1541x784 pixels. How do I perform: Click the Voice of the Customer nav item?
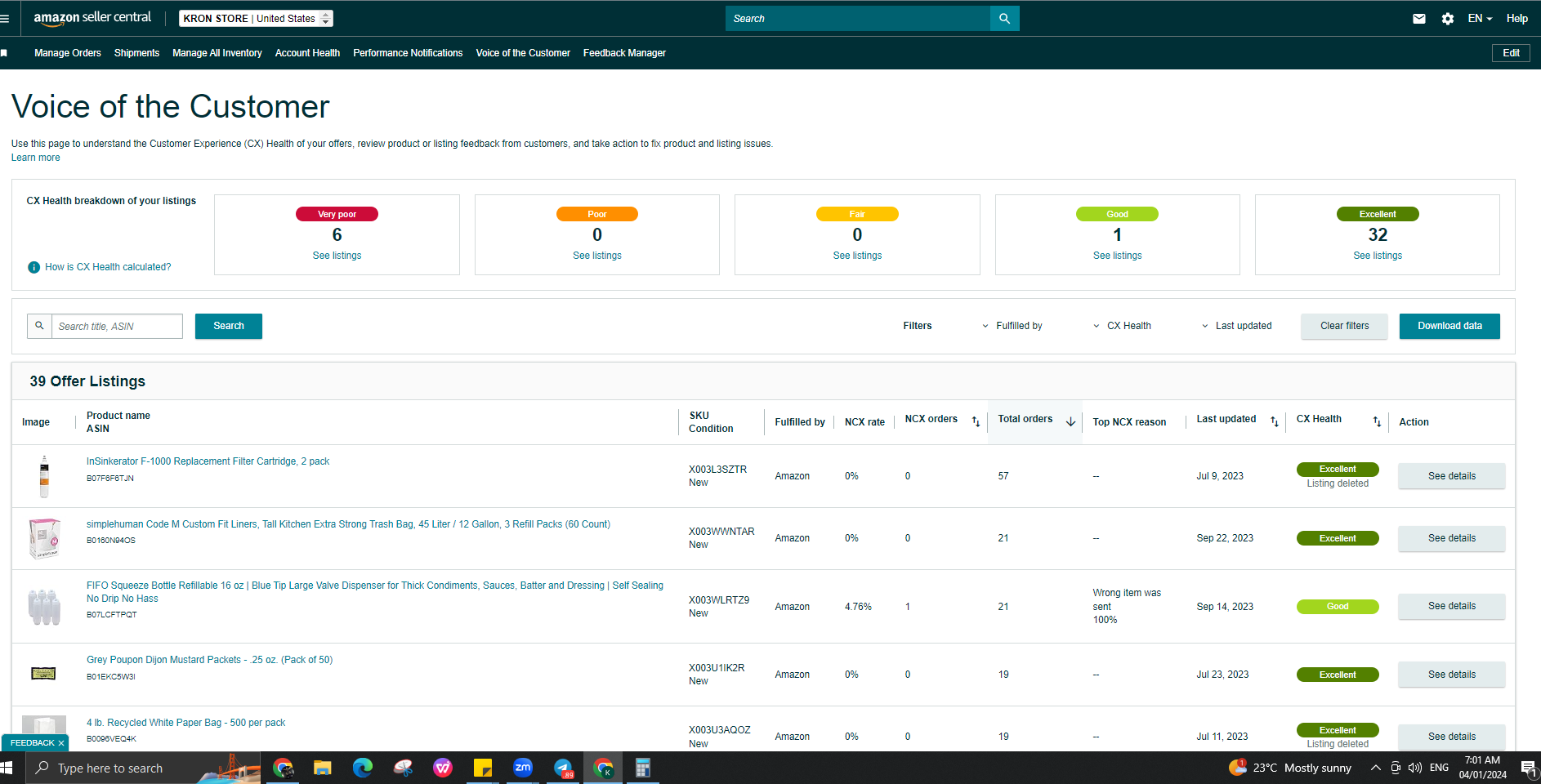click(x=523, y=53)
